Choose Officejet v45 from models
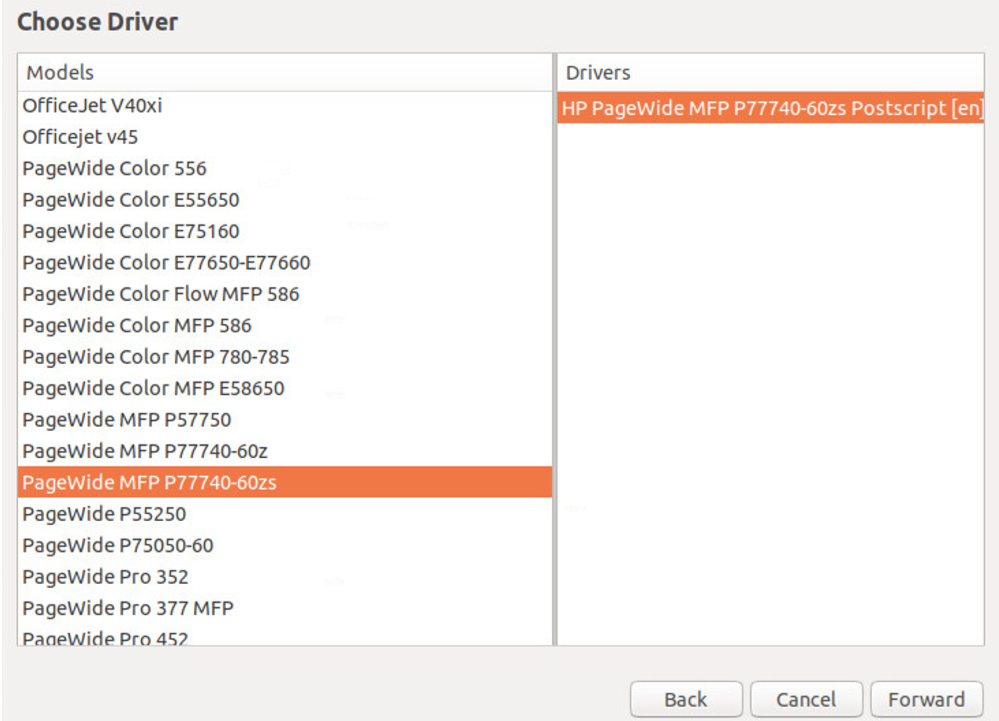 point(80,137)
